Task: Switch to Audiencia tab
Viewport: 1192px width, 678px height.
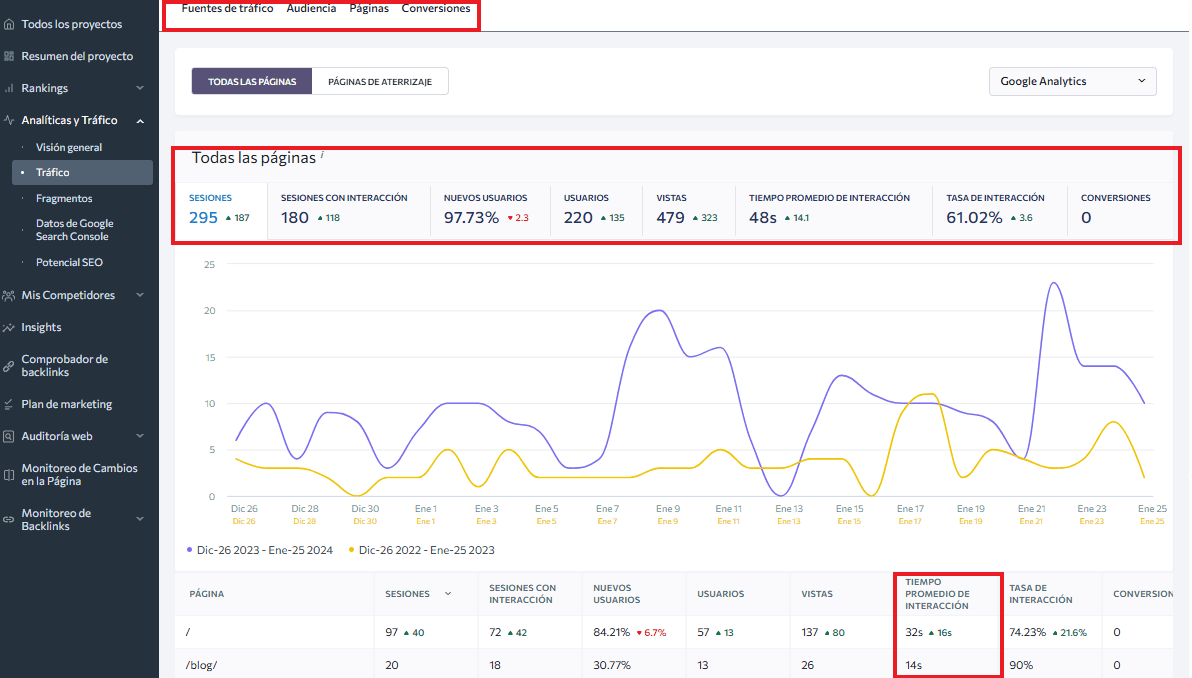Action: (x=311, y=8)
